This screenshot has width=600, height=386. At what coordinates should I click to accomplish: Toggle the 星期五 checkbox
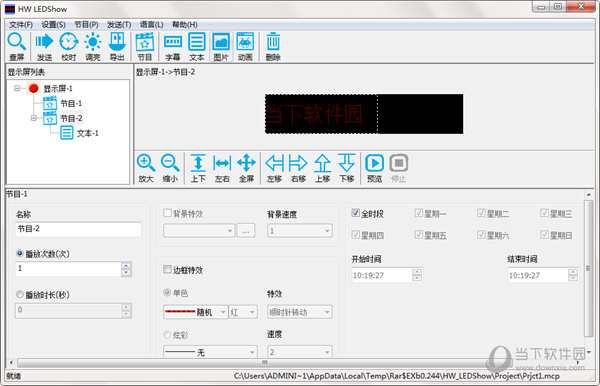(419, 235)
